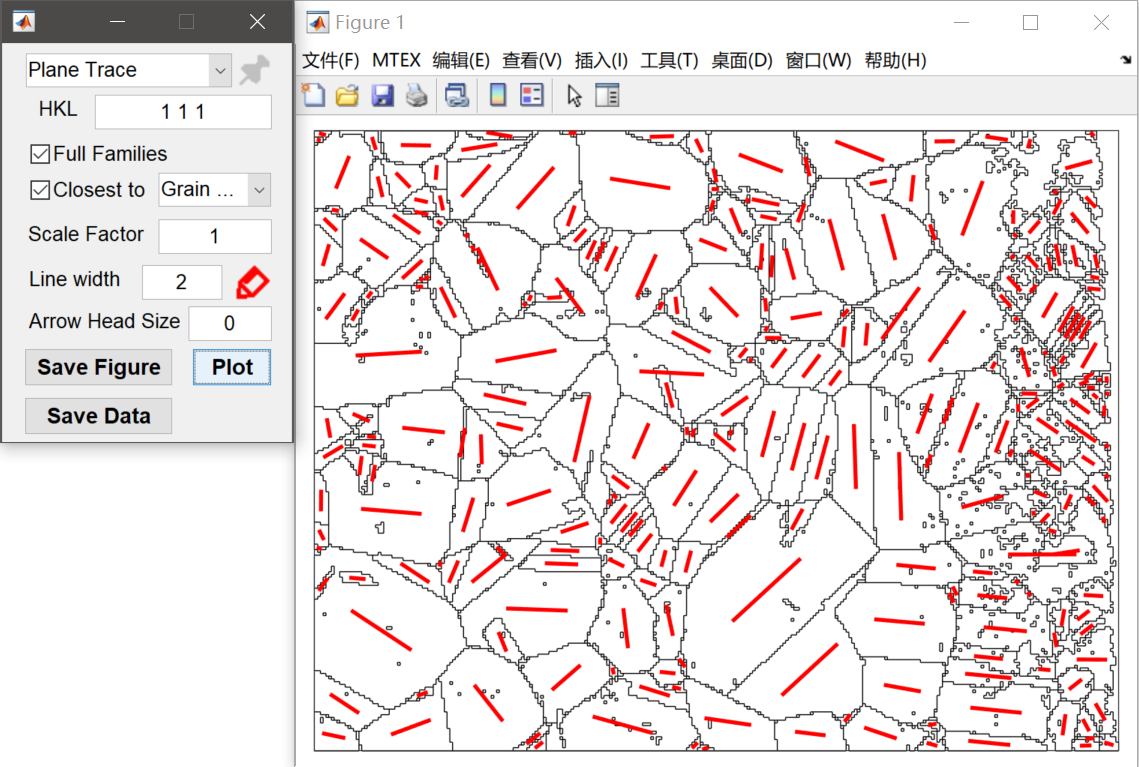Open the Plane Trace dropdown
This screenshot has height=767, width=1139.
(x=220, y=70)
